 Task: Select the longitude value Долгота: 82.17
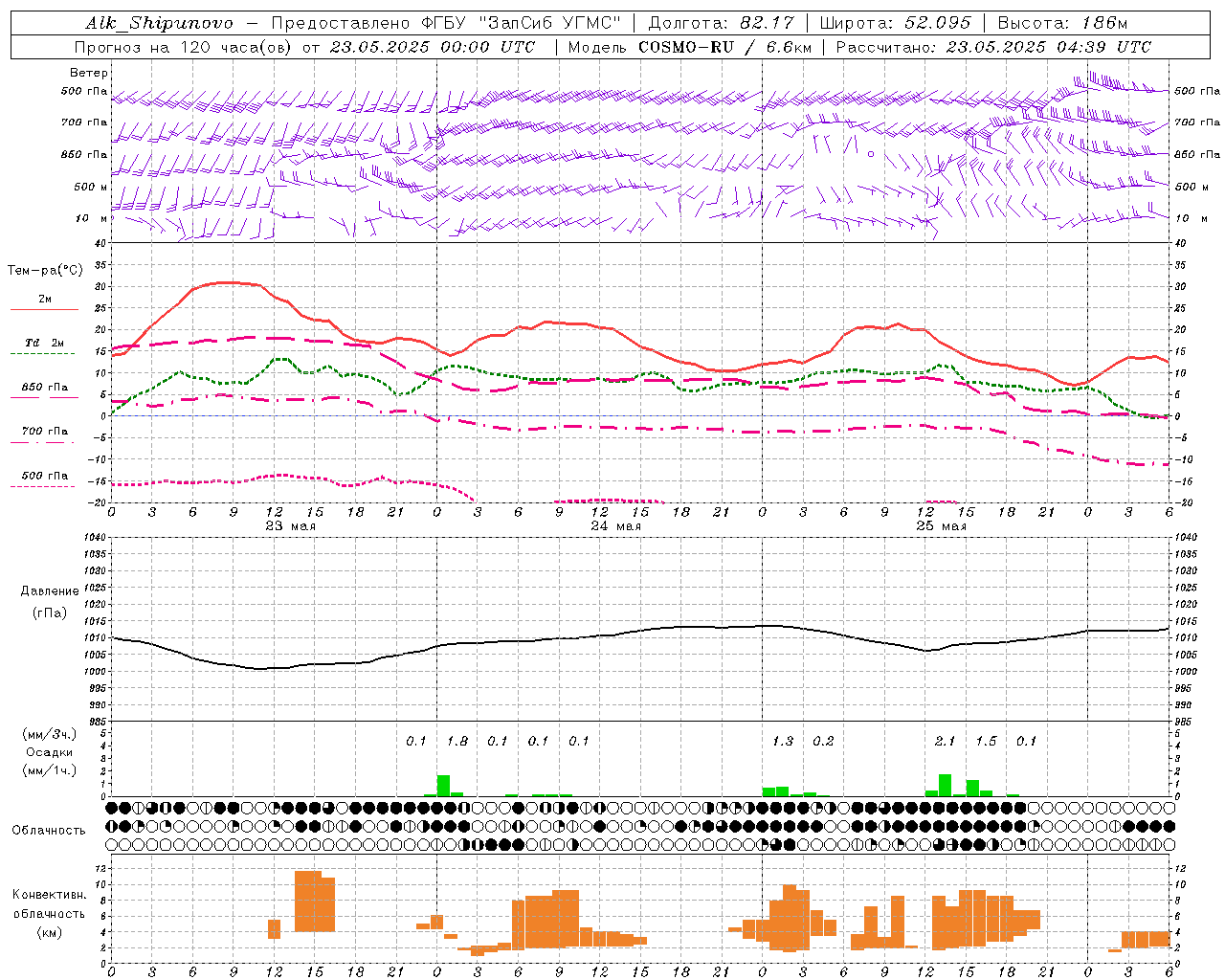(721, 23)
